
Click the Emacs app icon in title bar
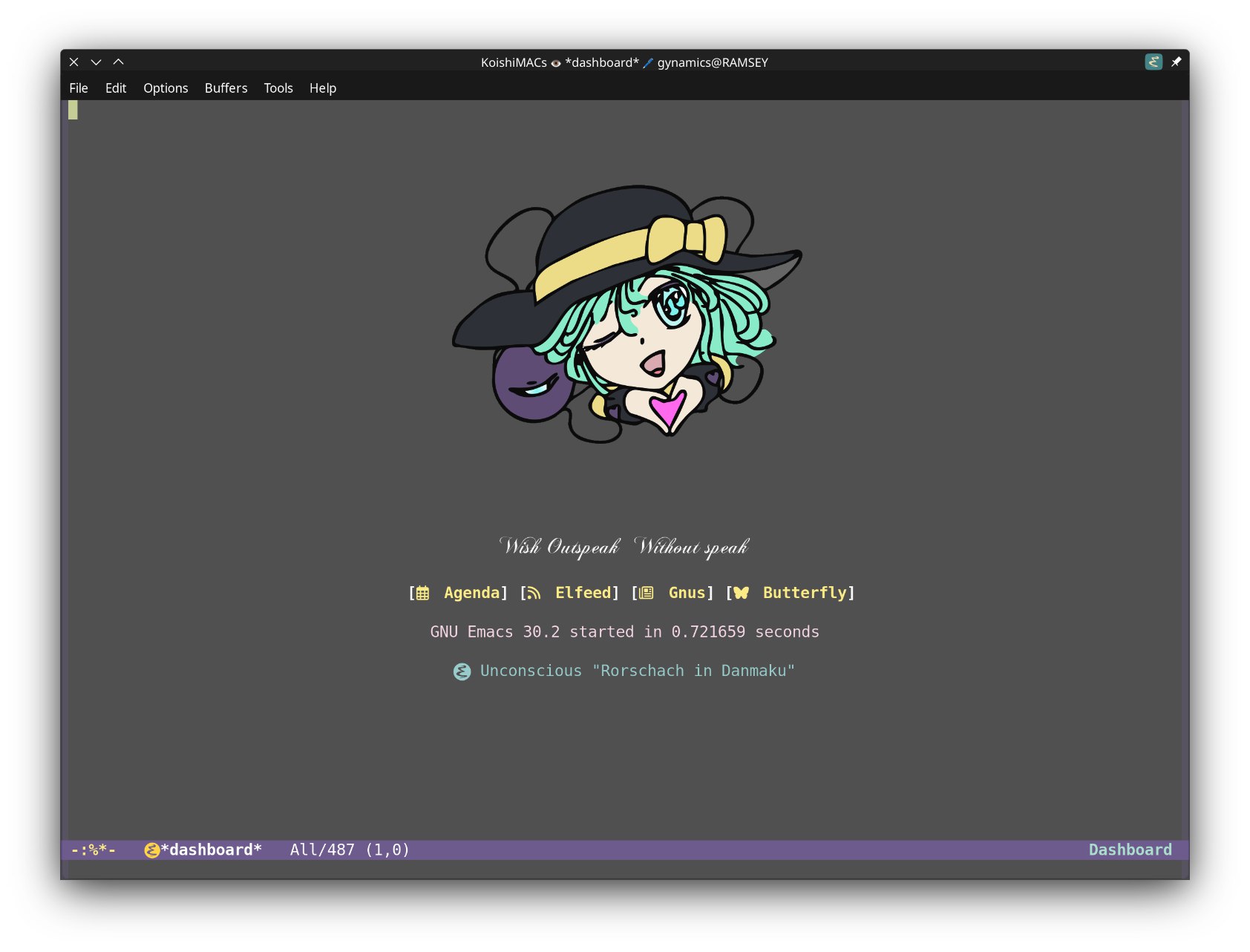pyautogui.click(x=1154, y=62)
